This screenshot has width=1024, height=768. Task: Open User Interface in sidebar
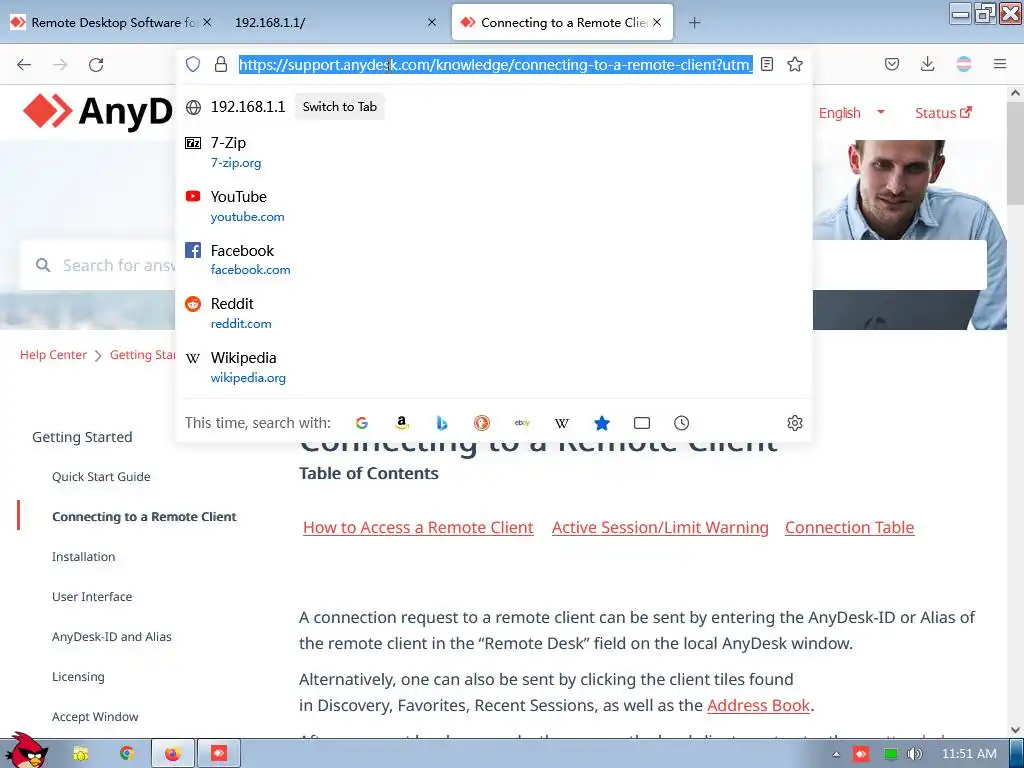pyautogui.click(x=92, y=596)
